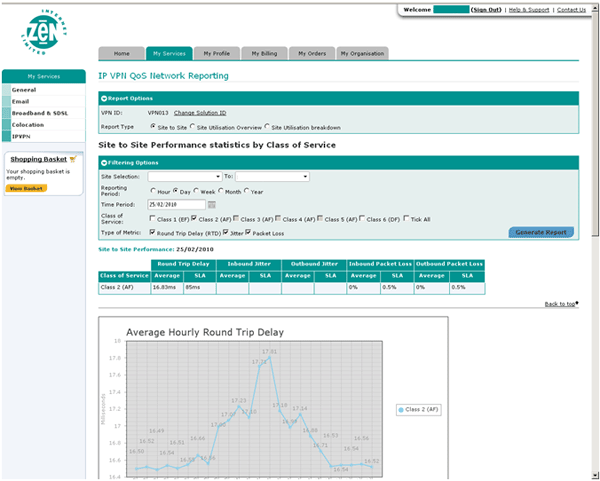Image resolution: width=600 pixels, height=481 pixels.
Task: Click the Time Period date field
Action: point(176,205)
